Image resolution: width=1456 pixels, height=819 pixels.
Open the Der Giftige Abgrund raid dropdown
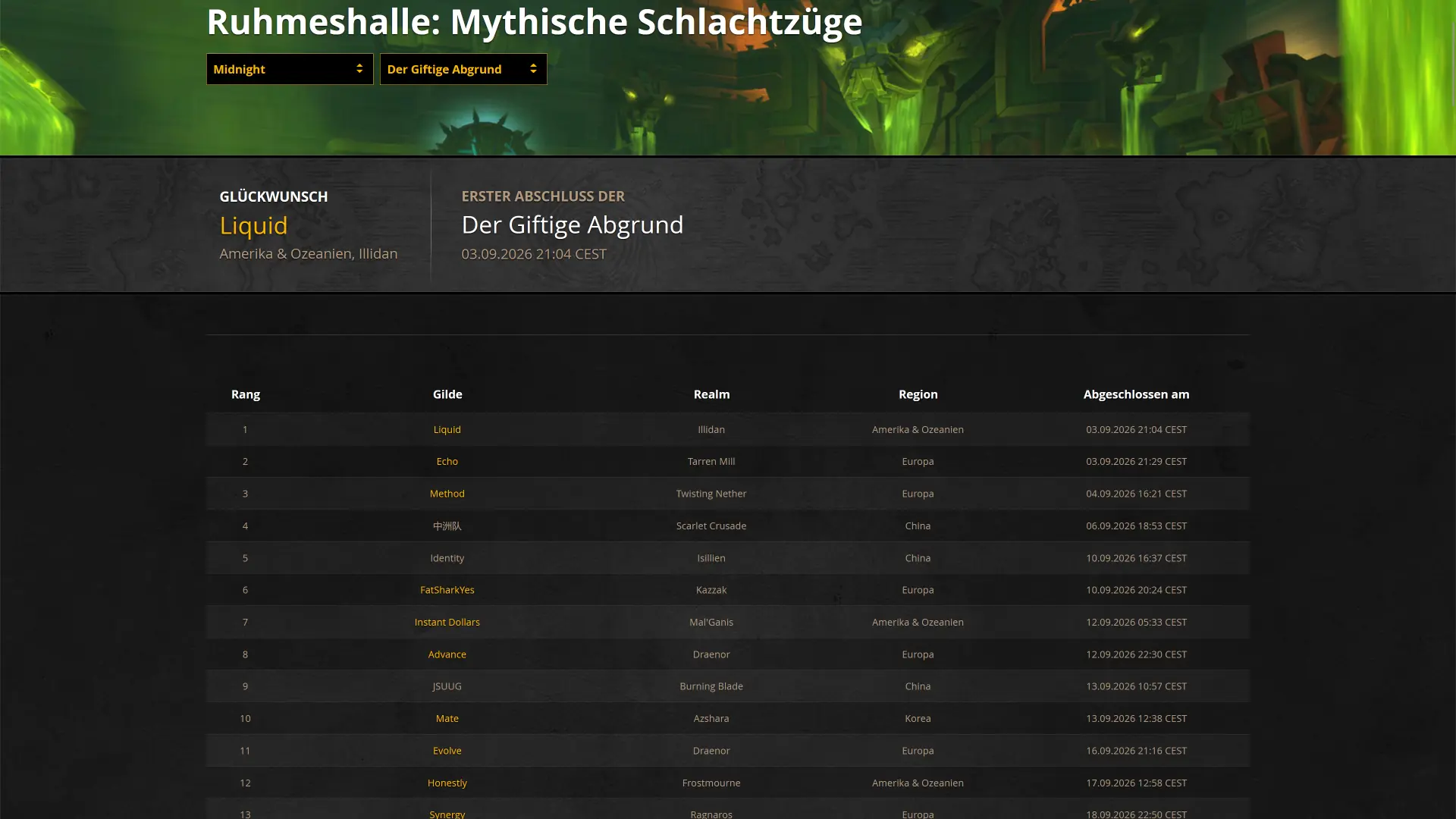tap(463, 69)
